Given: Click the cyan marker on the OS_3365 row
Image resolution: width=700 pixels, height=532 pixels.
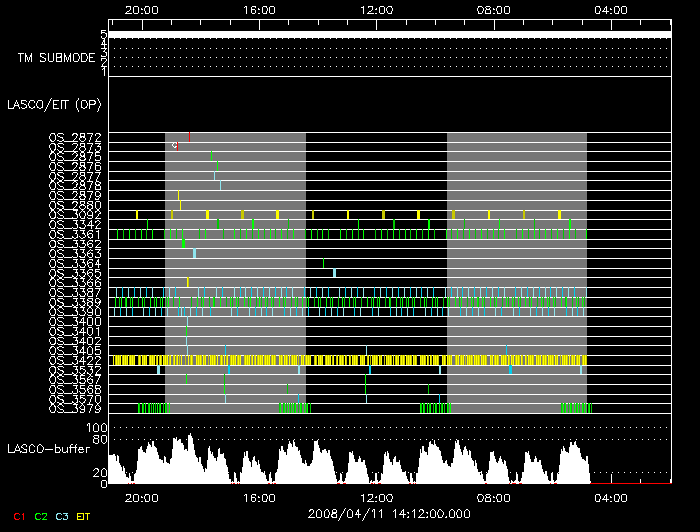Looking at the screenshot, I should (x=334, y=273).
